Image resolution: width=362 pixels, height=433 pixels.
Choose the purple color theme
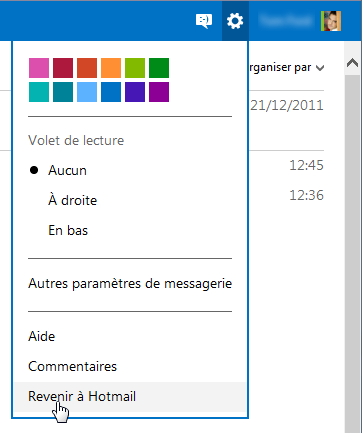click(159, 92)
